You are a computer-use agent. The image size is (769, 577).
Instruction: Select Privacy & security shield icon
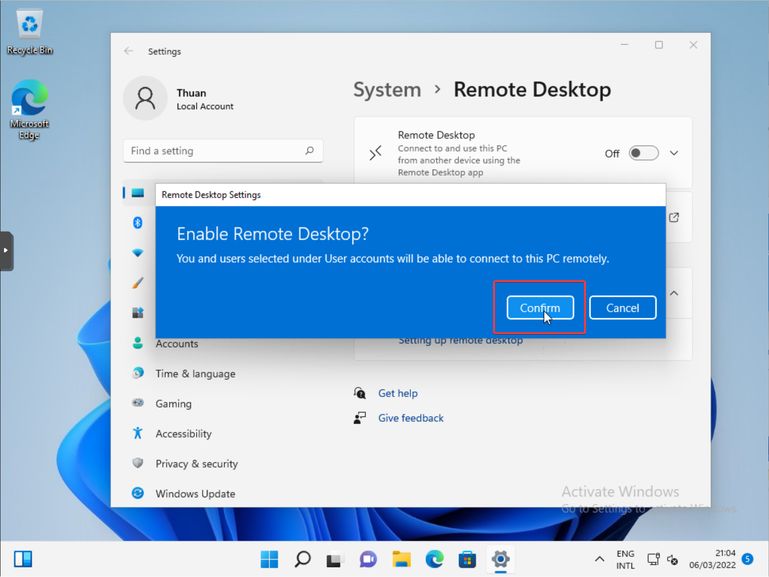(138, 464)
